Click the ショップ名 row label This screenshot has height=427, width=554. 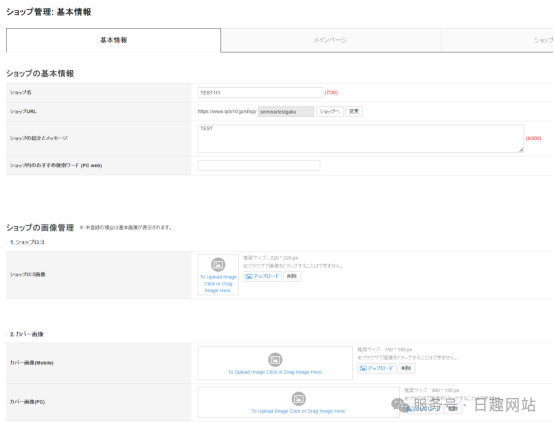(x=20, y=93)
